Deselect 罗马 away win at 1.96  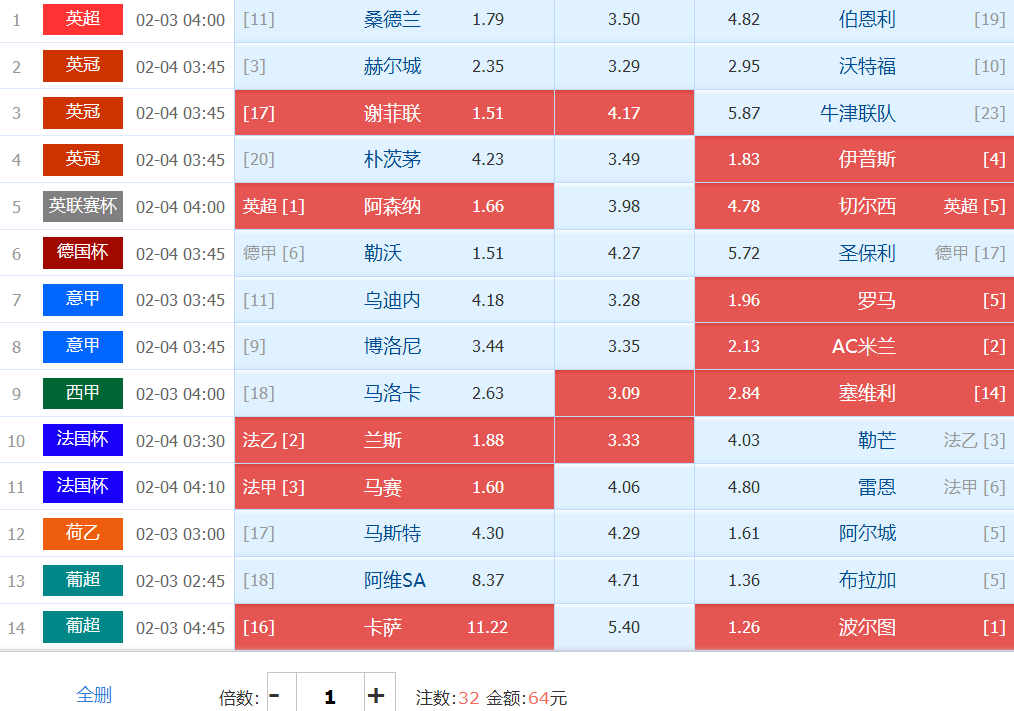click(x=853, y=300)
